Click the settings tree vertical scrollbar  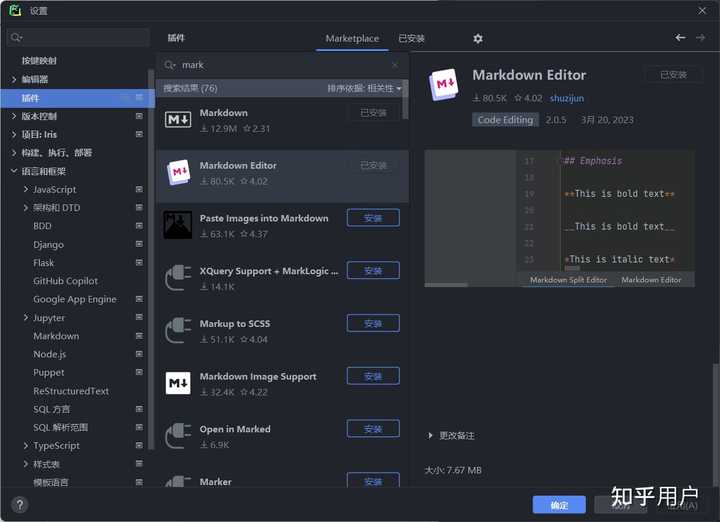click(151, 259)
